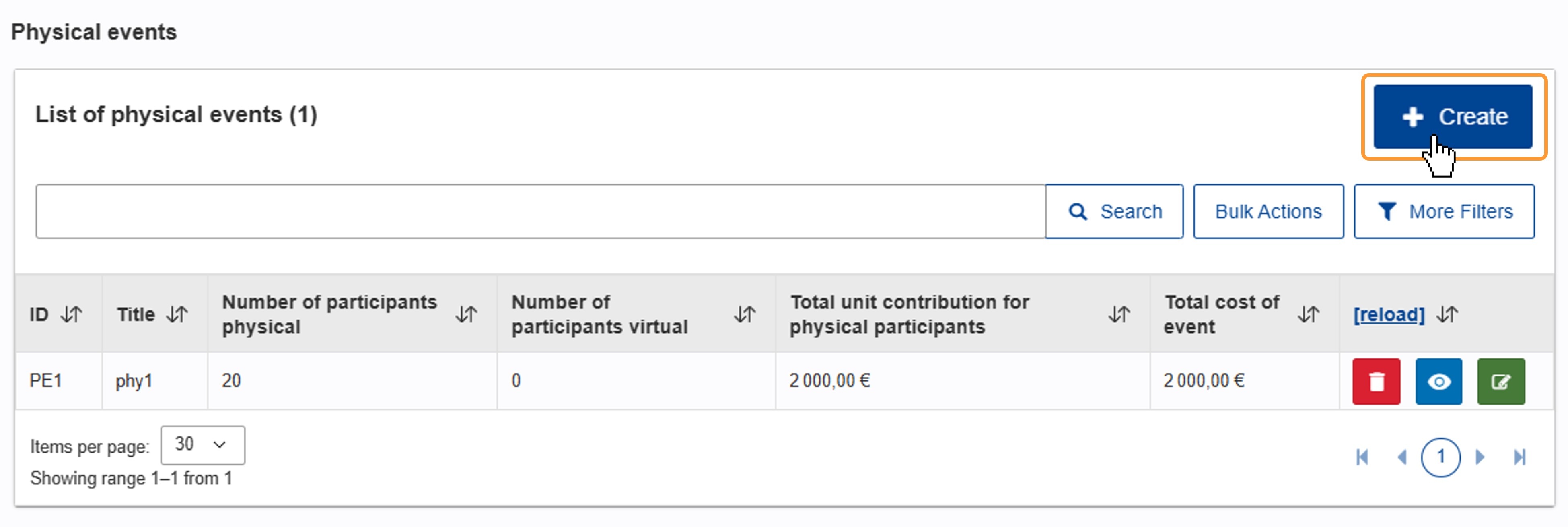Select page 1 in pagination
The height and width of the screenshot is (527, 1568).
(1440, 457)
